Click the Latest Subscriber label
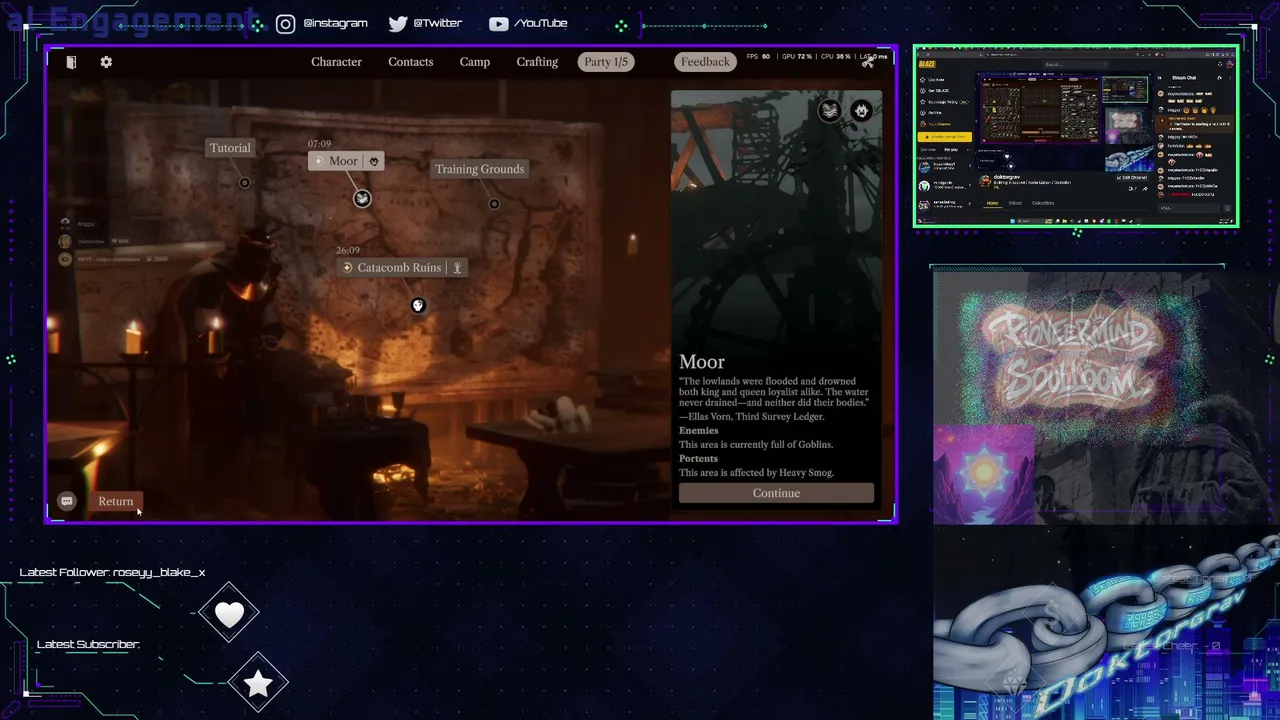 point(88,644)
